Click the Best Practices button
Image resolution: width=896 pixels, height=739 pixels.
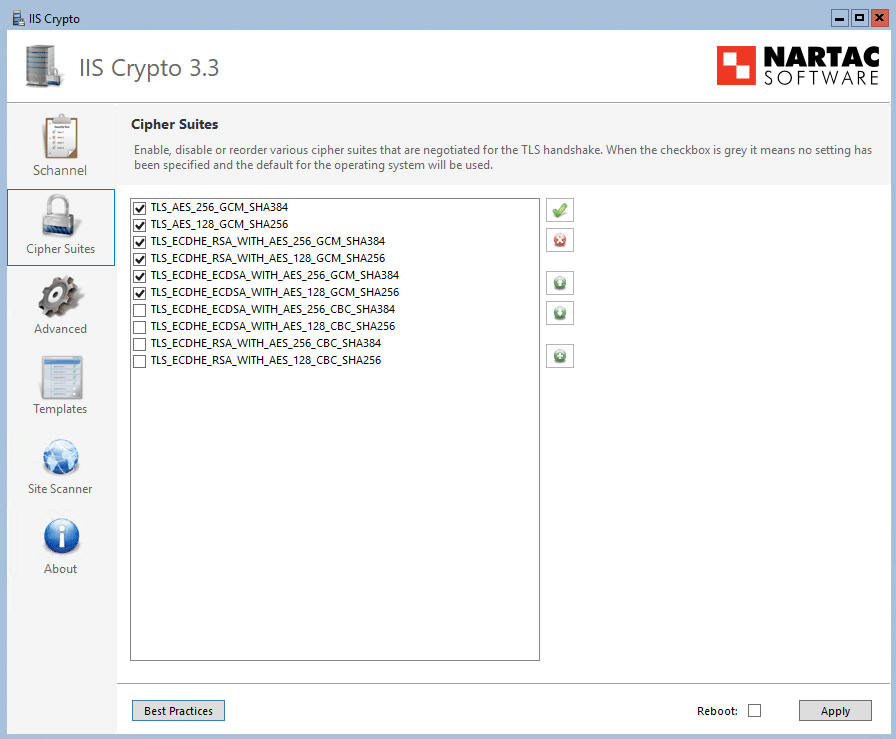[178, 710]
